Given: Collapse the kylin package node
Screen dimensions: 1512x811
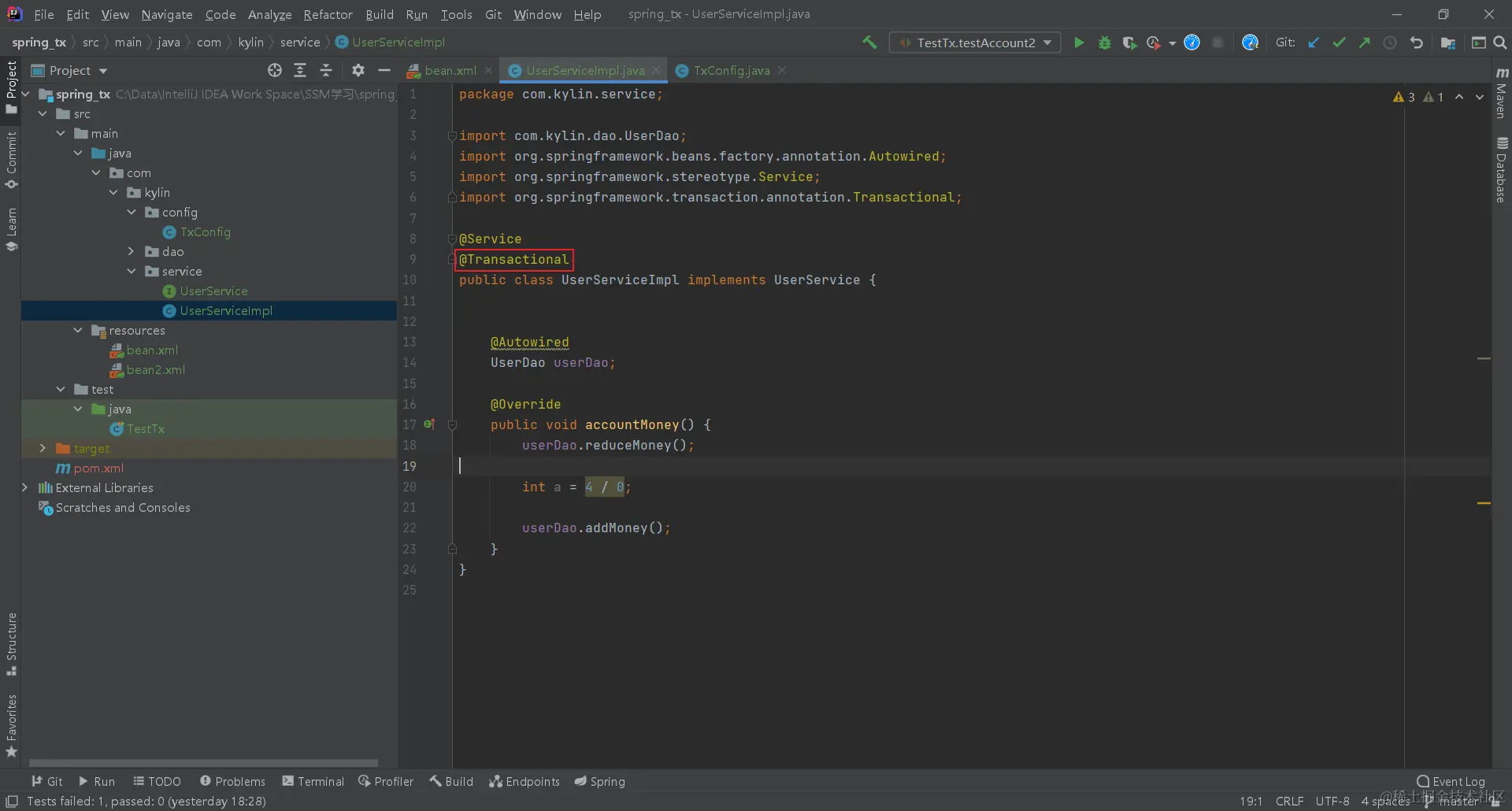Looking at the screenshot, I should (x=114, y=193).
